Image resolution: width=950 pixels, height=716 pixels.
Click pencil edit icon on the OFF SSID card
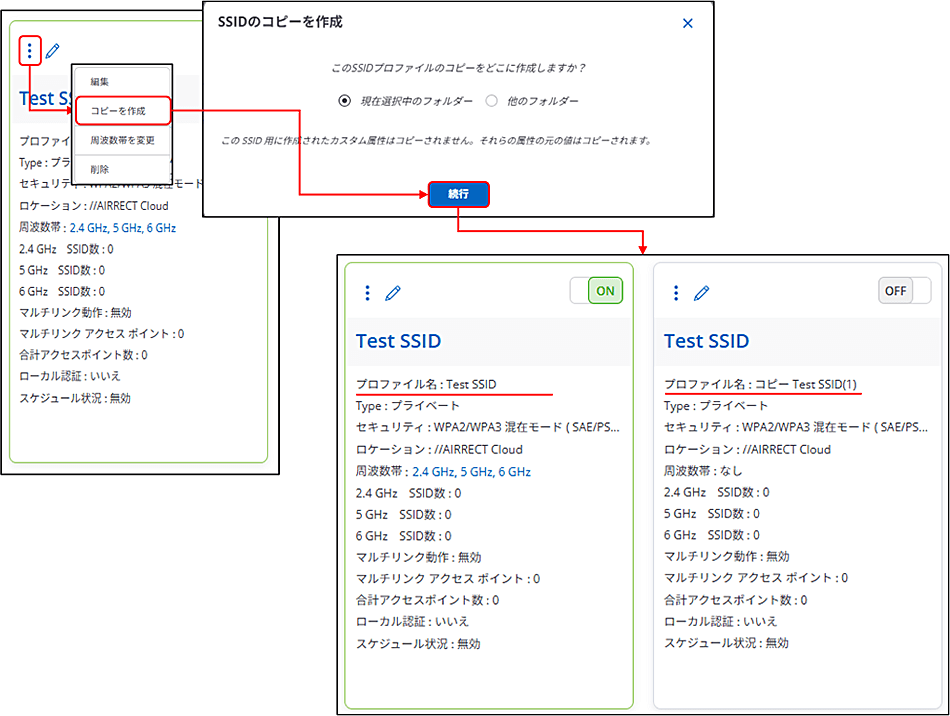[x=702, y=292]
